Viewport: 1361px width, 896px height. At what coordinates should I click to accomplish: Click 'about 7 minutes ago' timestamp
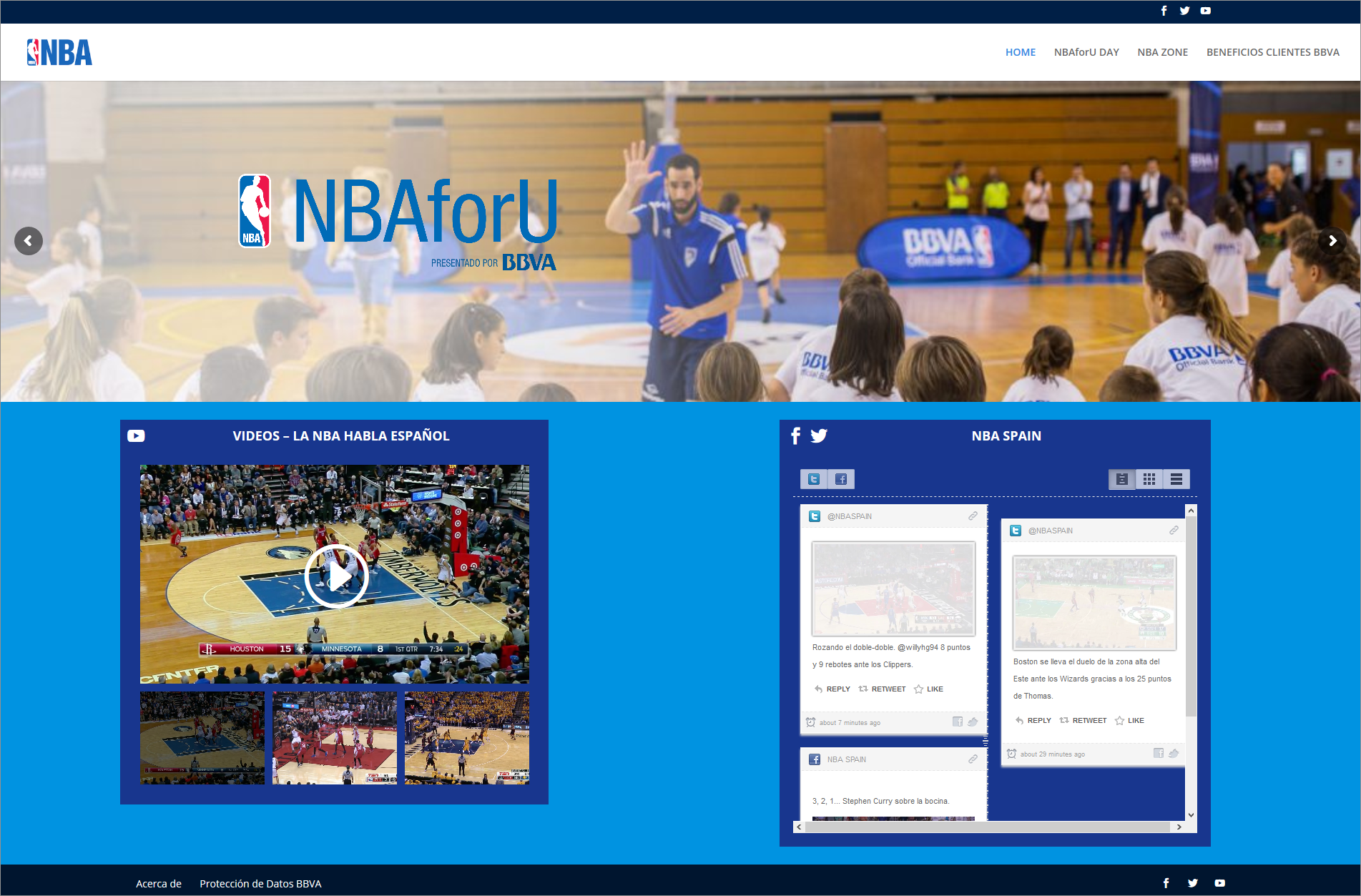click(850, 723)
